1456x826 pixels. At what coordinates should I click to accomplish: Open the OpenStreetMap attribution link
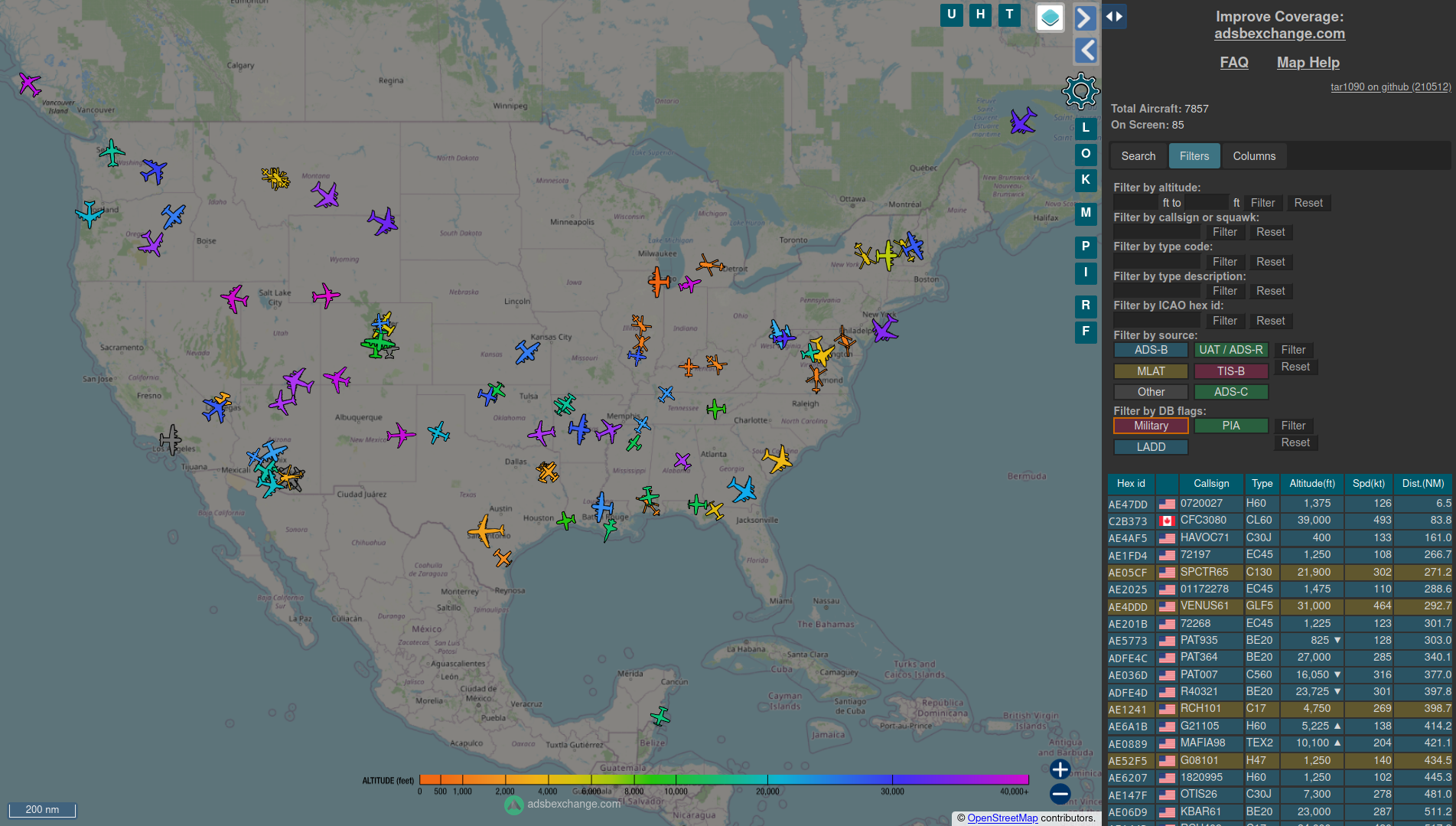point(1002,818)
